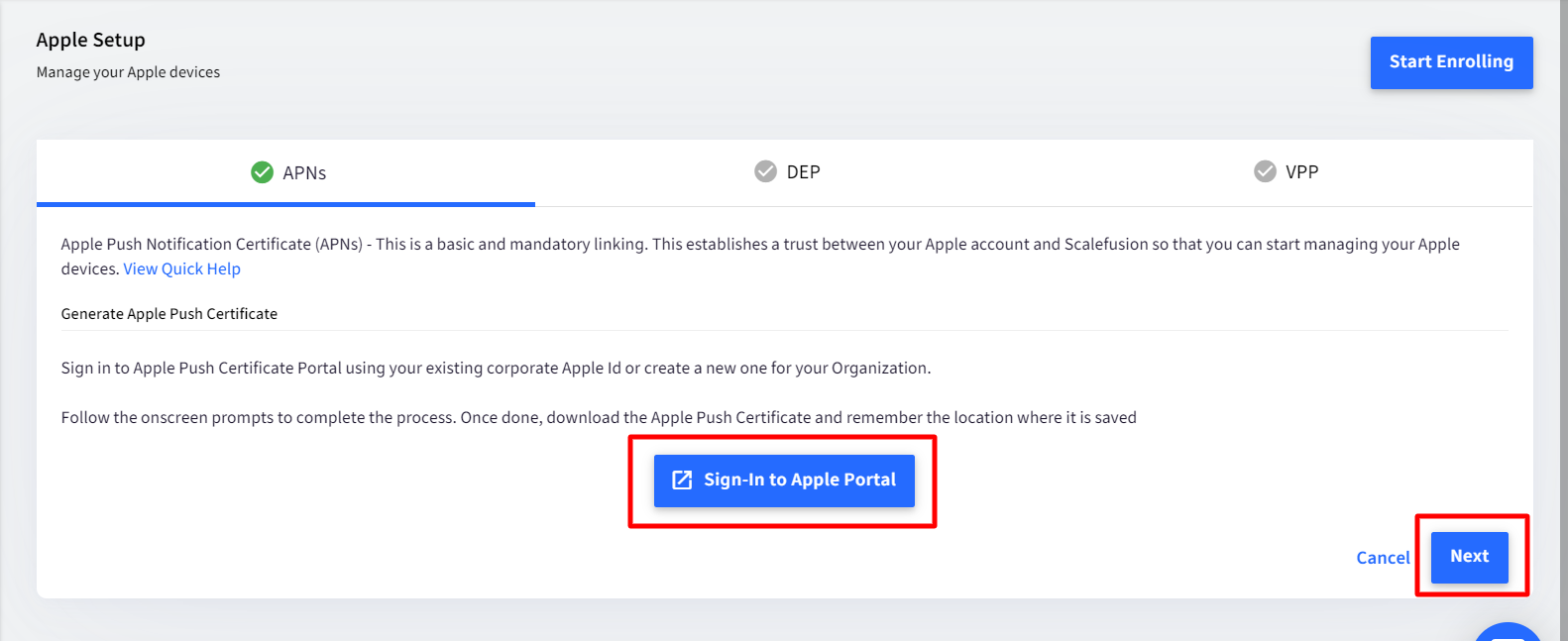
Task: Select the APNs tab label
Action: click(304, 172)
